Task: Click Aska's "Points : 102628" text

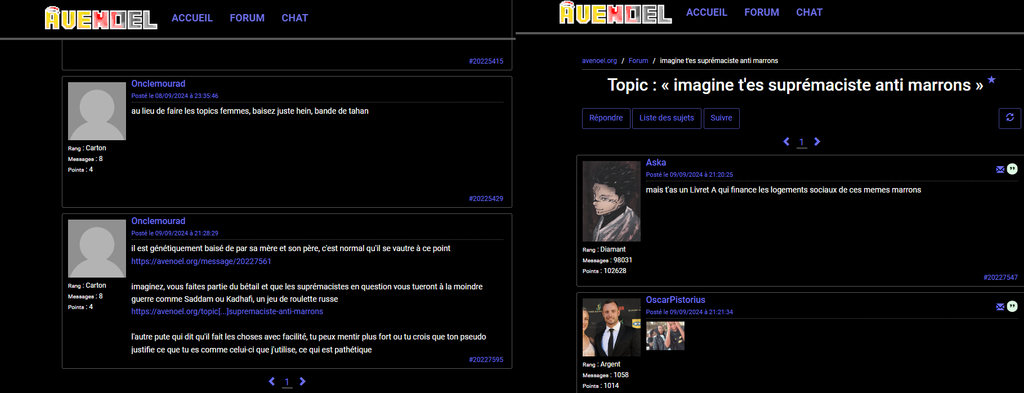Action: point(604,270)
